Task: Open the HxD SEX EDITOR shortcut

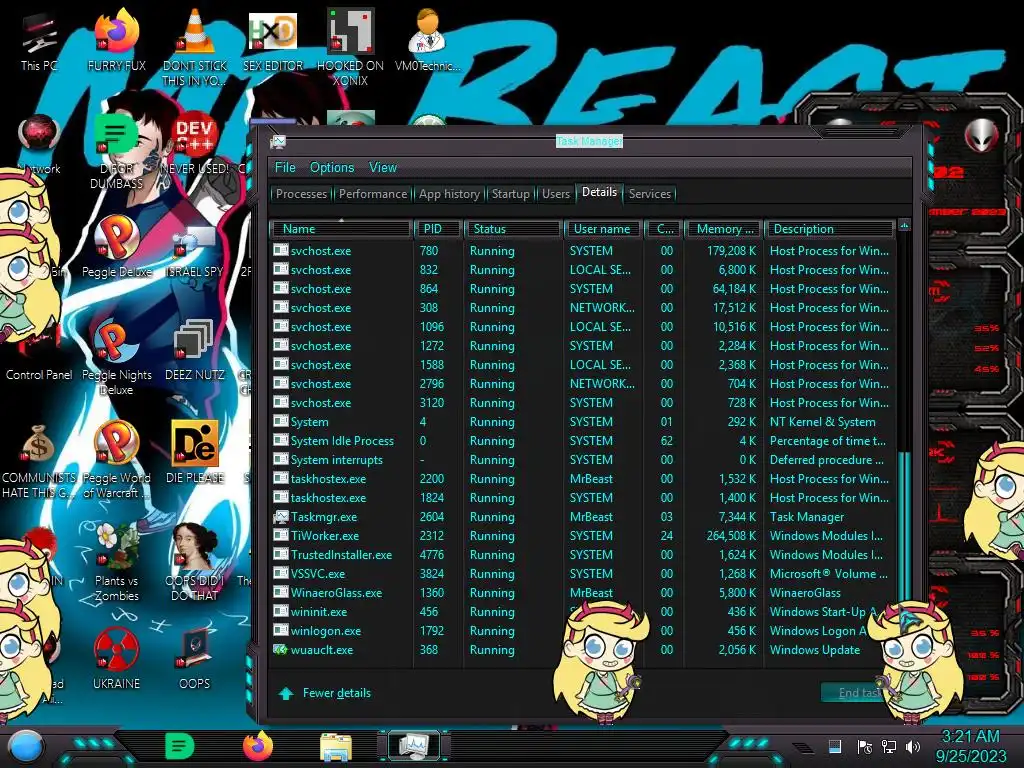Action: (x=273, y=40)
